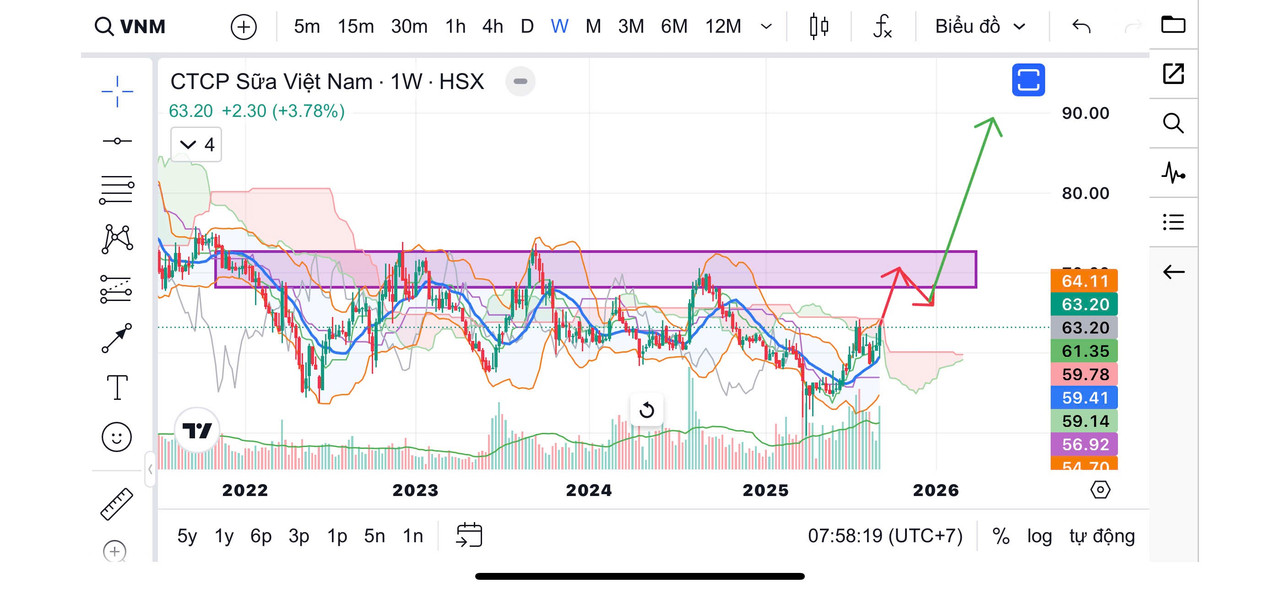Expand the timeframe list chevron
This screenshot has width=1280, height=591.
pyautogui.click(x=766, y=27)
